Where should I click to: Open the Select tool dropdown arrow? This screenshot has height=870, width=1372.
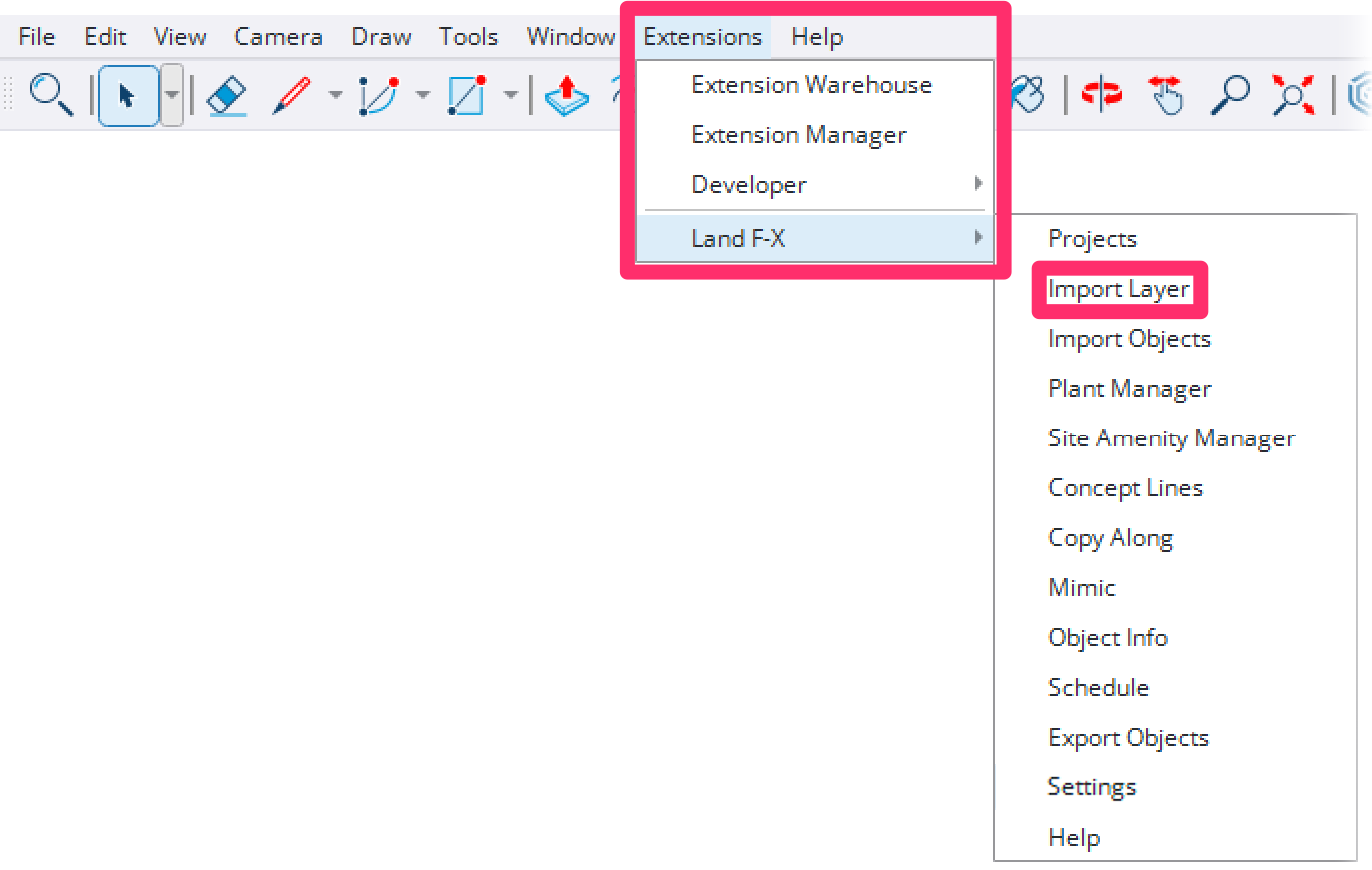click(x=172, y=96)
